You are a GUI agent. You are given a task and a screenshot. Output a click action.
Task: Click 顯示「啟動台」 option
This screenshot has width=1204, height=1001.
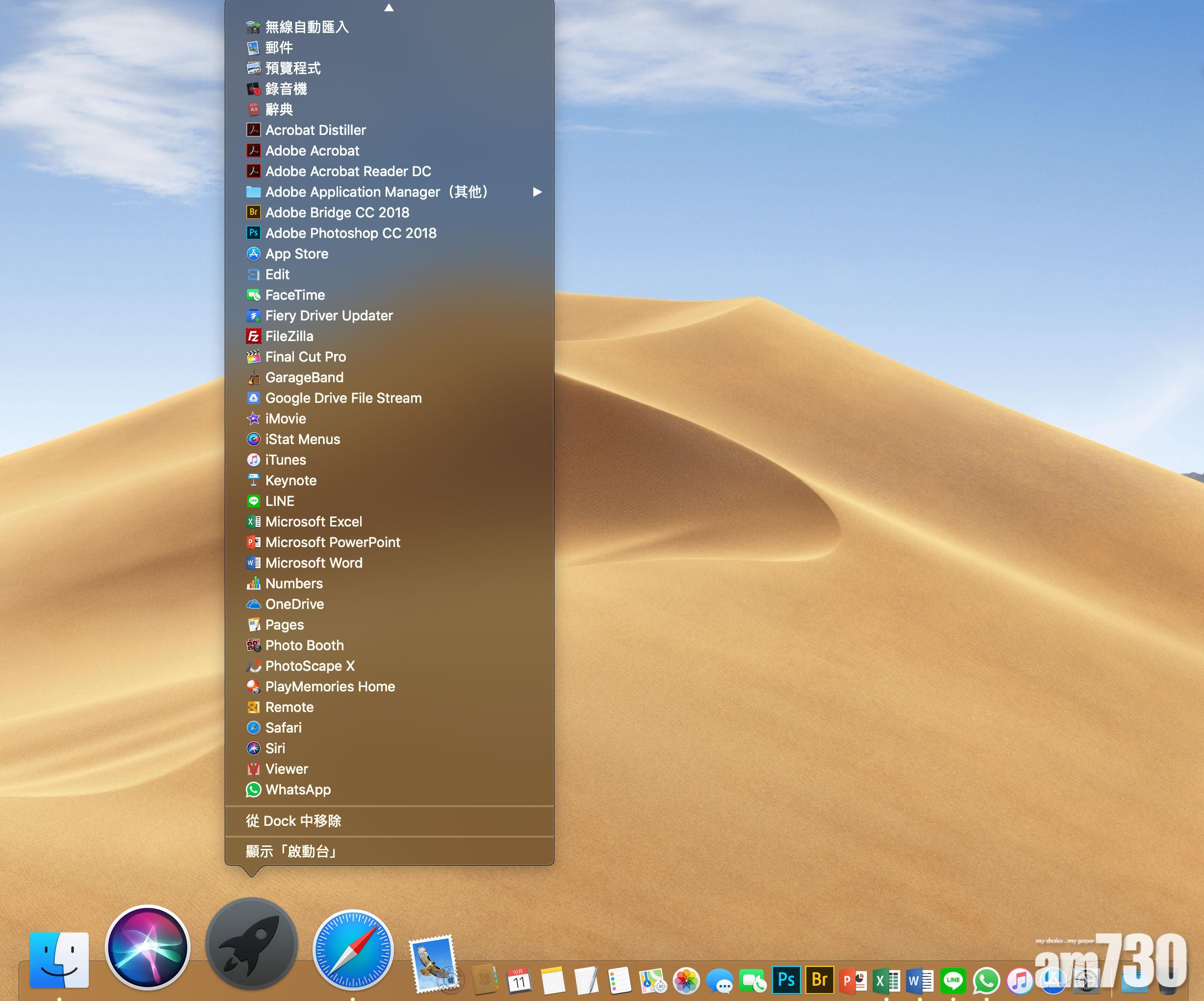point(291,851)
